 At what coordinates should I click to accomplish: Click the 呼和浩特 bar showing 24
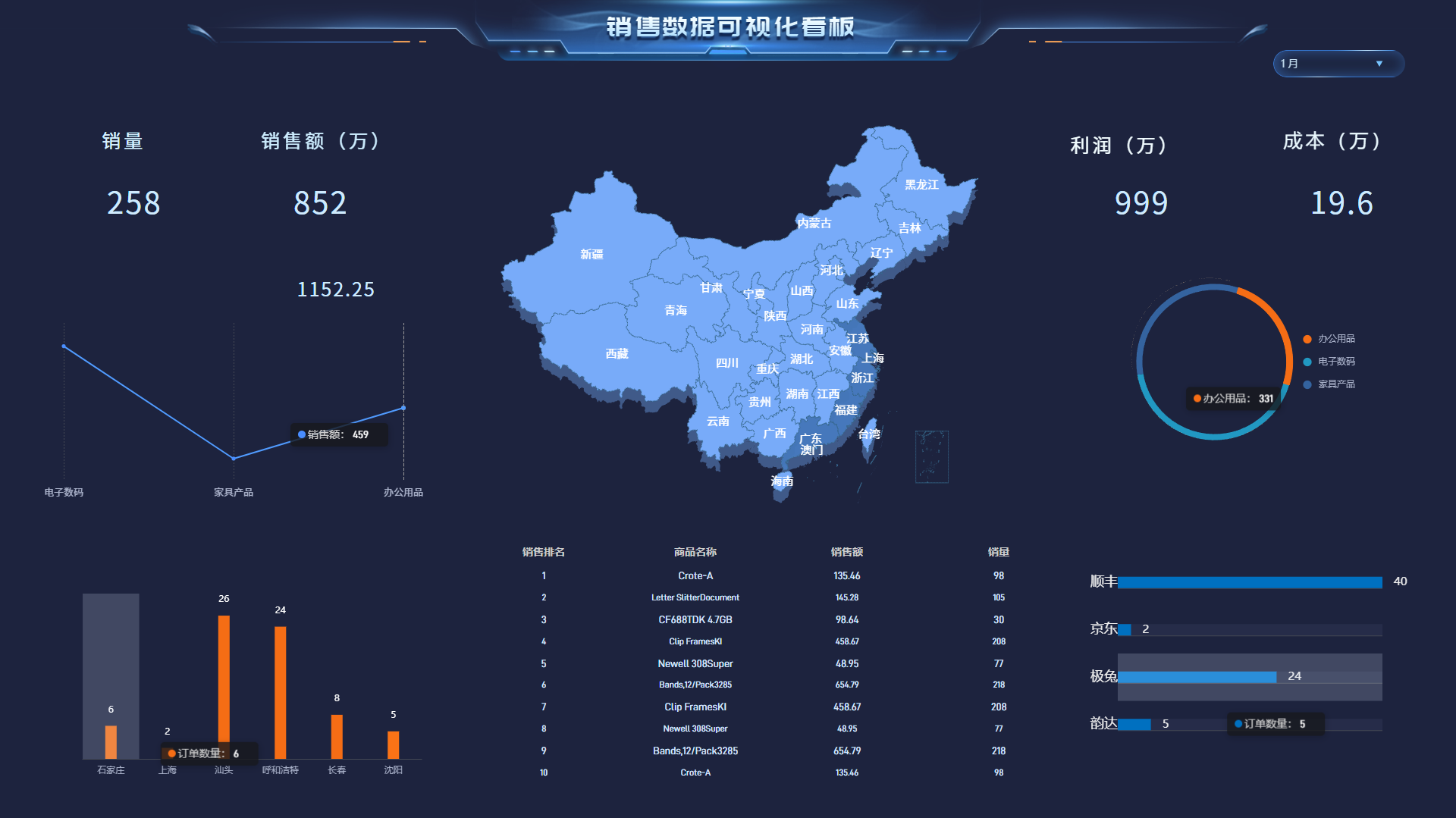[x=281, y=692]
